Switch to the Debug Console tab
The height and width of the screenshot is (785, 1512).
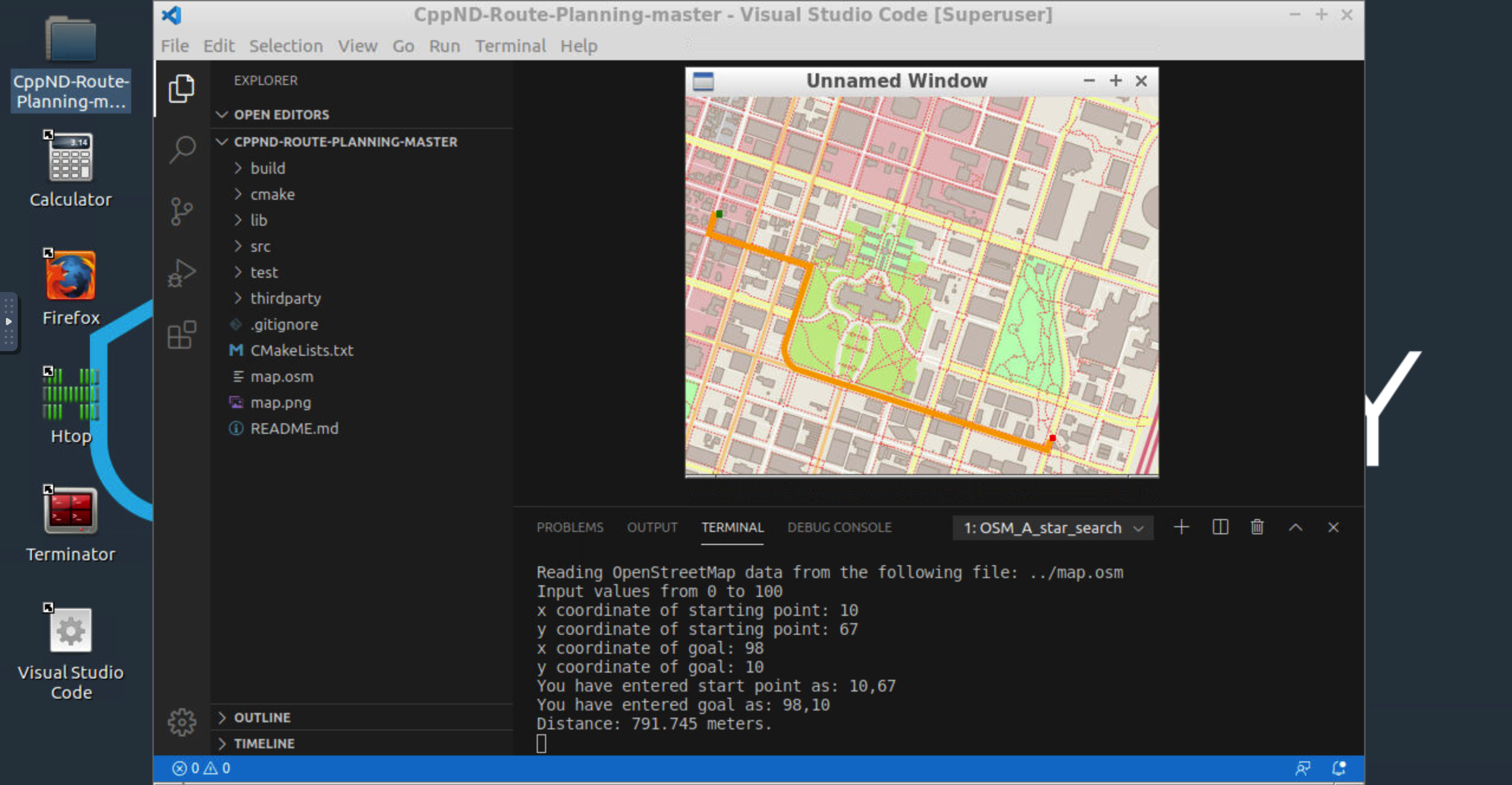(839, 527)
